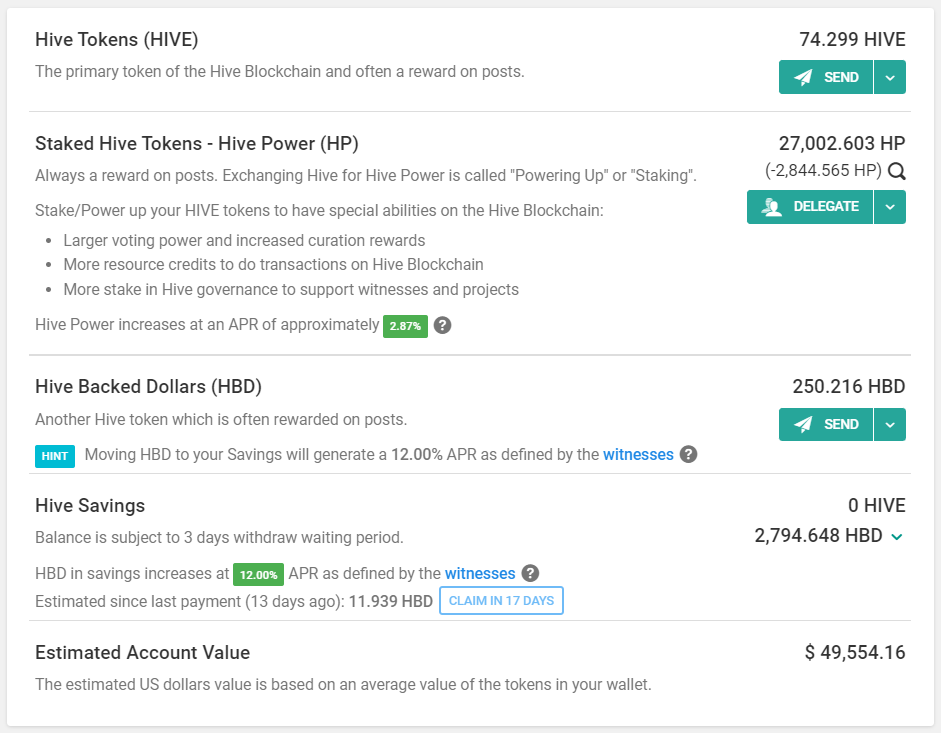Click the Hive Backed Dollars (HBD) heading
Screen dimensions: 941x733
(148, 387)
